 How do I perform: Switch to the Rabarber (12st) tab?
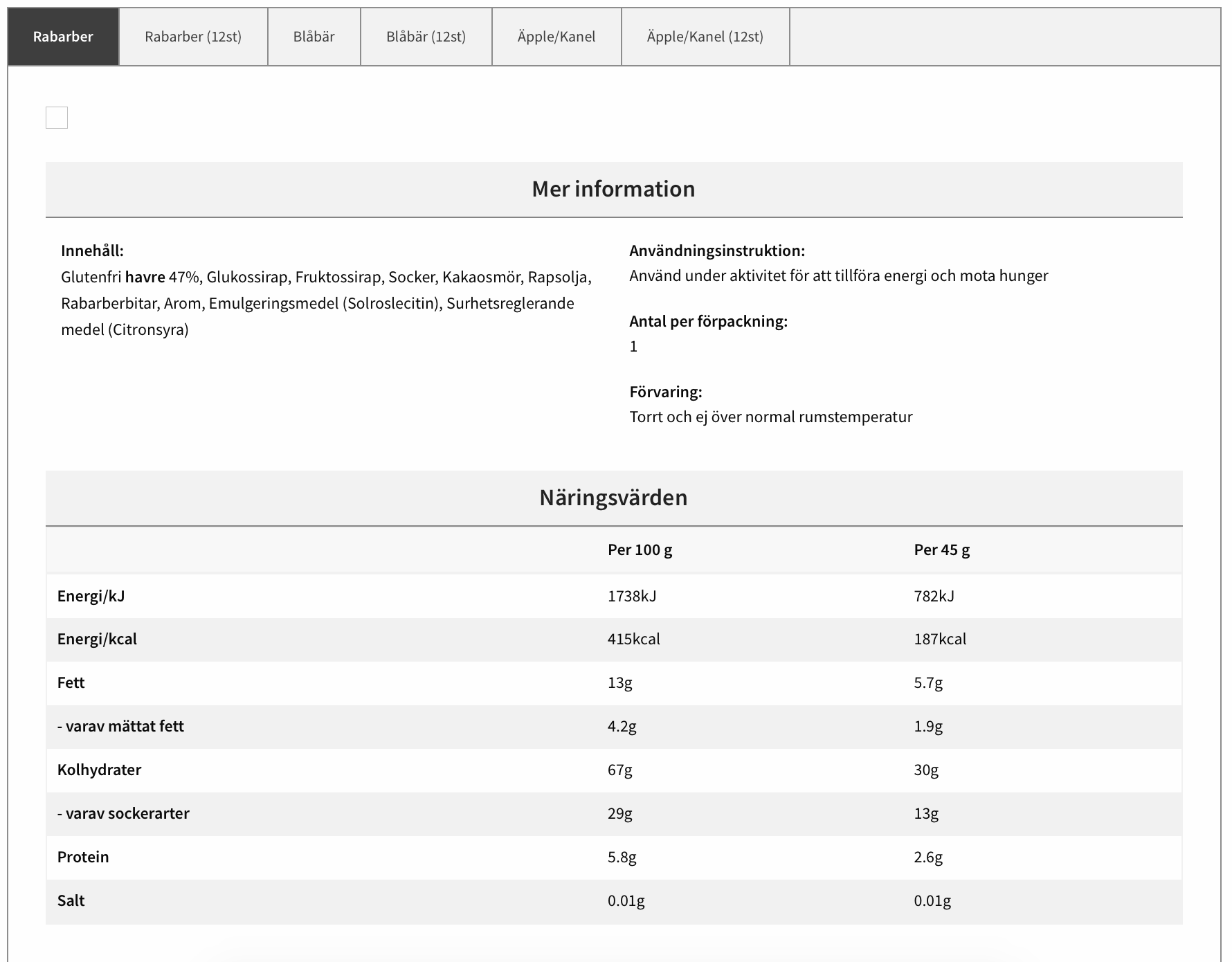tap(193, 37)
